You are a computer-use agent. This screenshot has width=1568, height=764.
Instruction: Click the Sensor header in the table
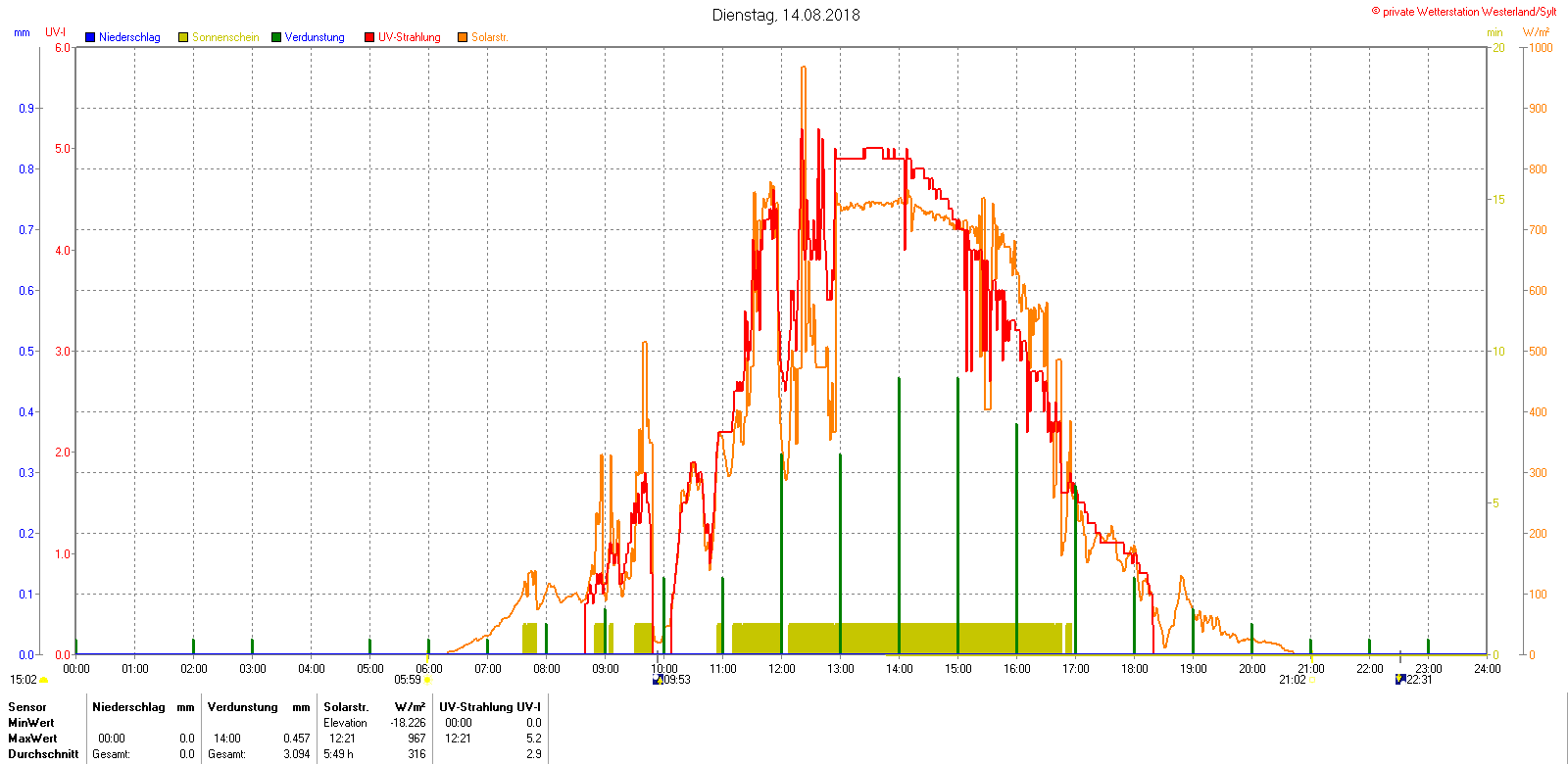tap(27, 707)
